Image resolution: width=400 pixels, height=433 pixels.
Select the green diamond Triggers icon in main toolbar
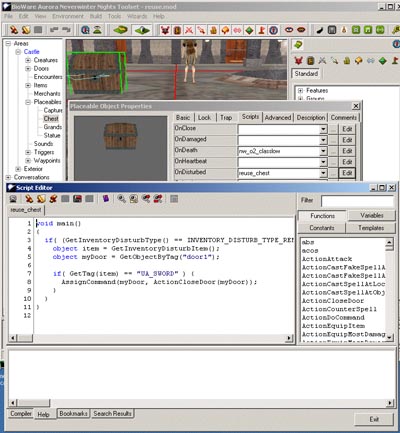pyautogui.click(x=249, y=30)
